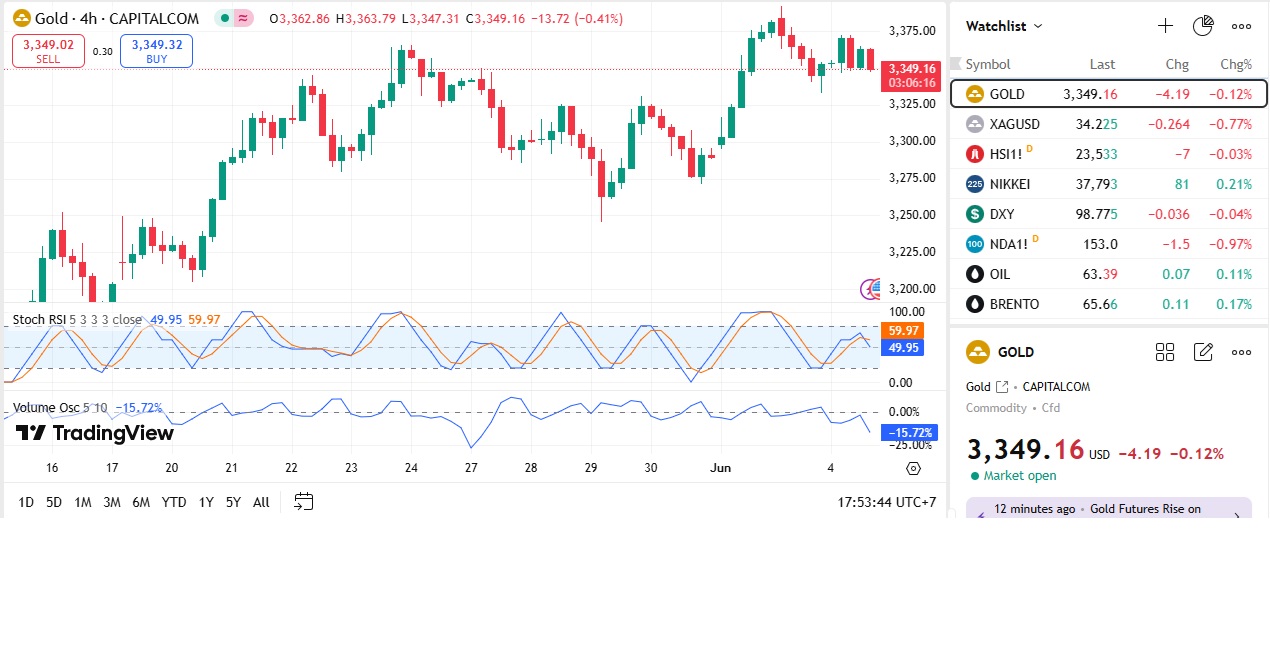1270x648 pixels.
Task: Open chart settings hexagon icon below price scale
Action: pyautogui.click(x=913, y=468)
